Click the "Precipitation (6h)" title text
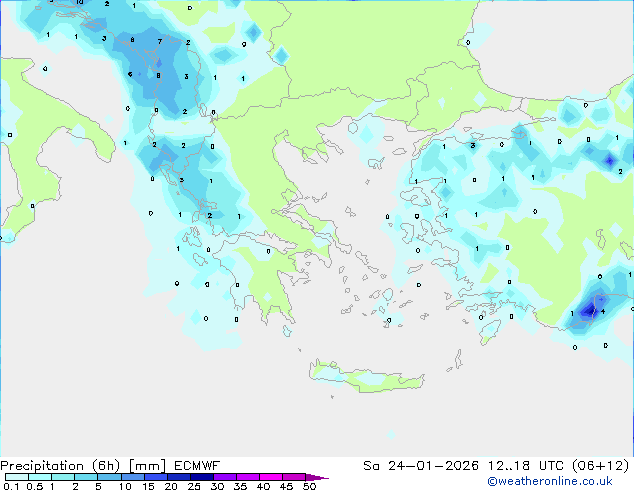Image resolution: width=634 pixels, height=490 pixels. coord(60,466)
